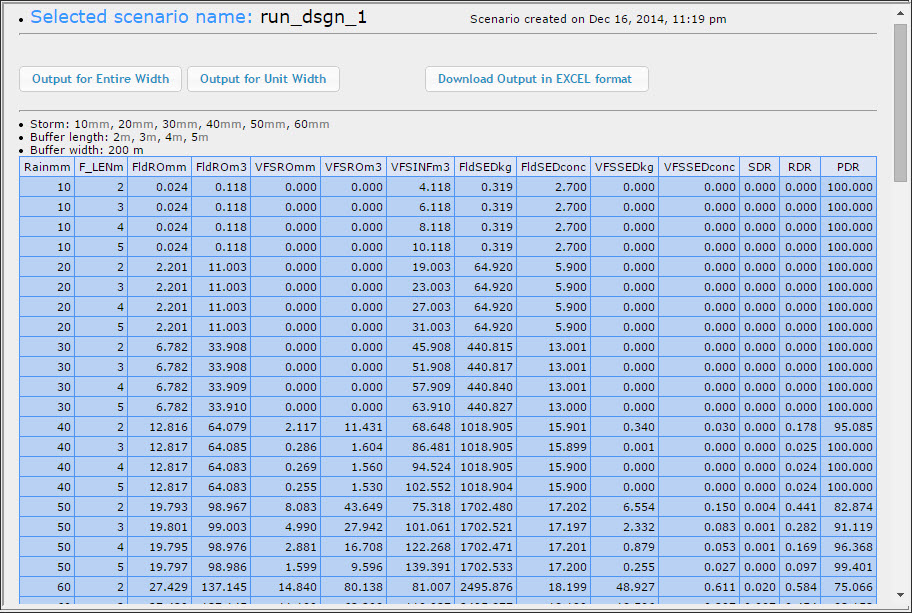This screenshot has height=613, width=912.
Task: Click the PDR value 99.401
Action: point(848,567)
